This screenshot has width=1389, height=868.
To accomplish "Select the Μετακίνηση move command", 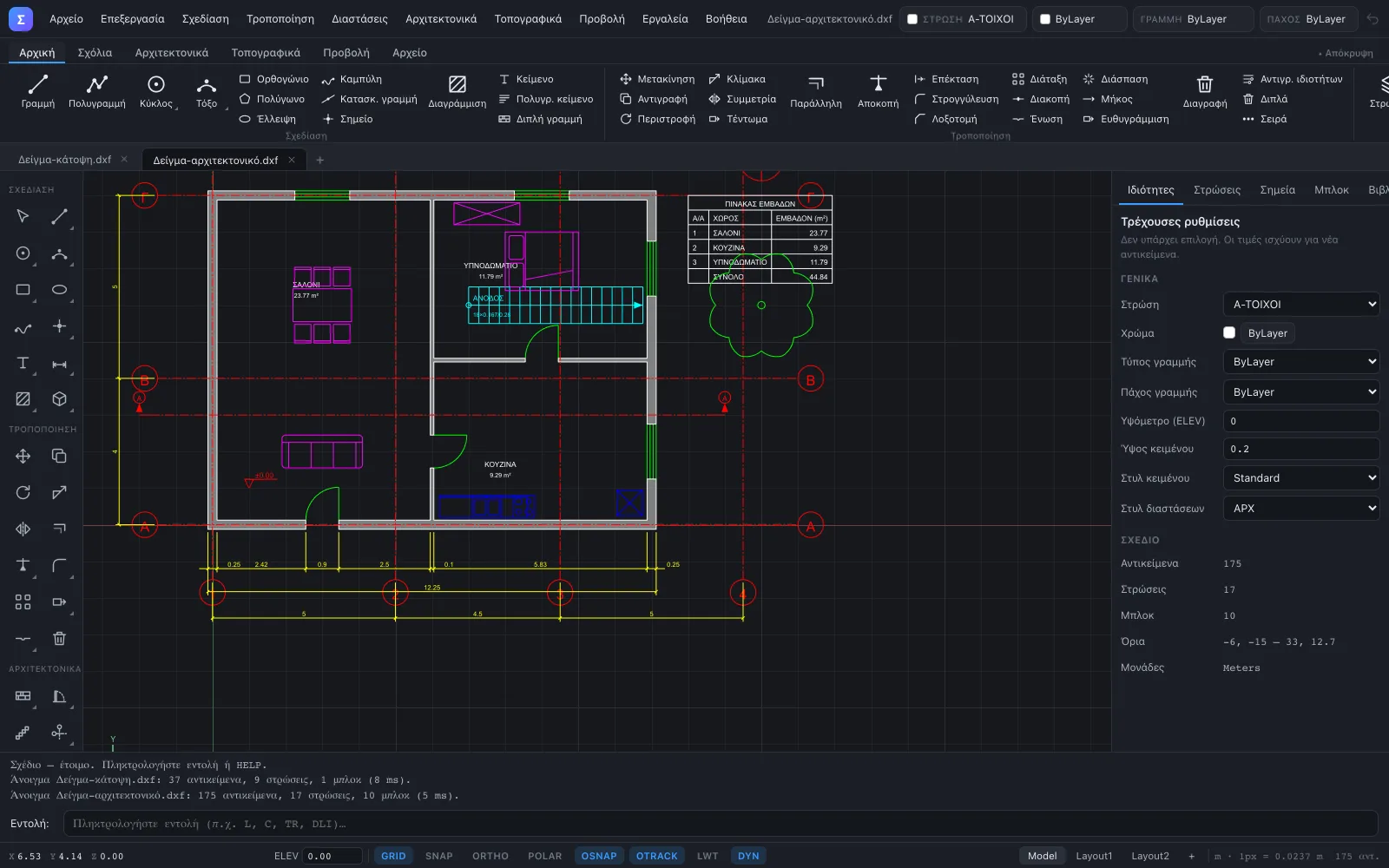I will pyautogui.click(x=657, y=79).
